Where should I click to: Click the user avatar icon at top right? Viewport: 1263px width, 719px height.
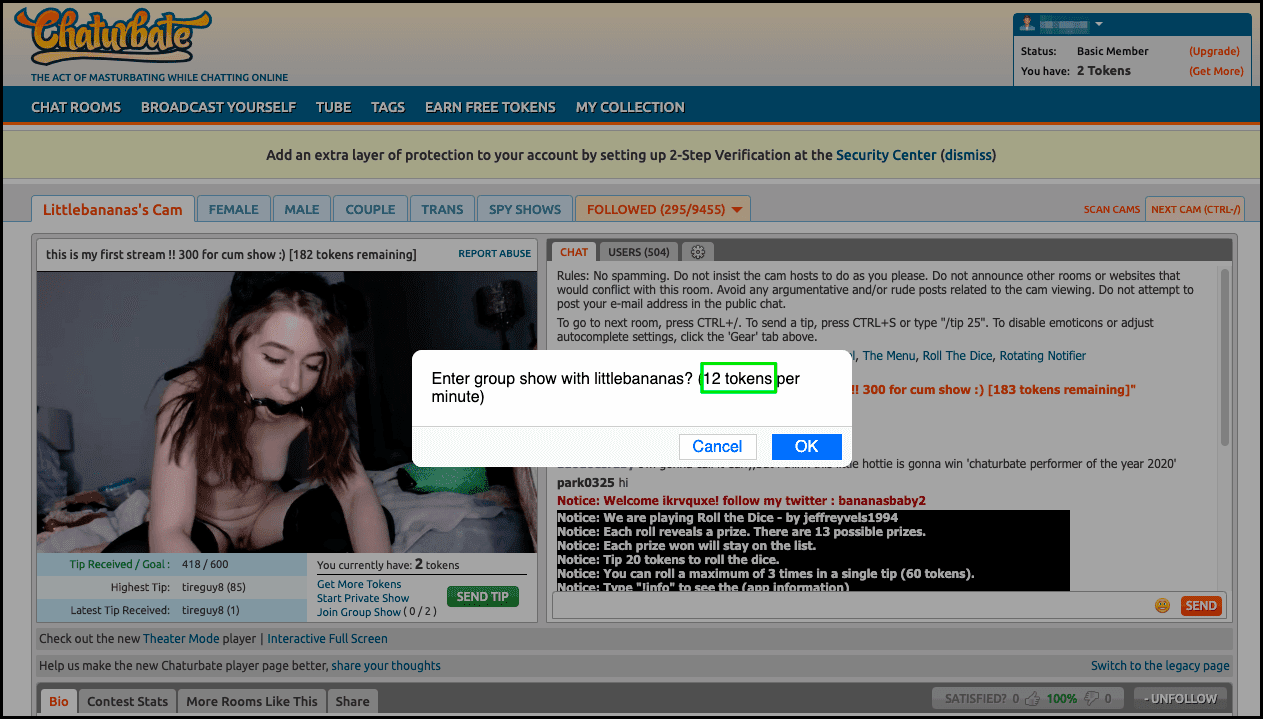tap(1028, 25)
